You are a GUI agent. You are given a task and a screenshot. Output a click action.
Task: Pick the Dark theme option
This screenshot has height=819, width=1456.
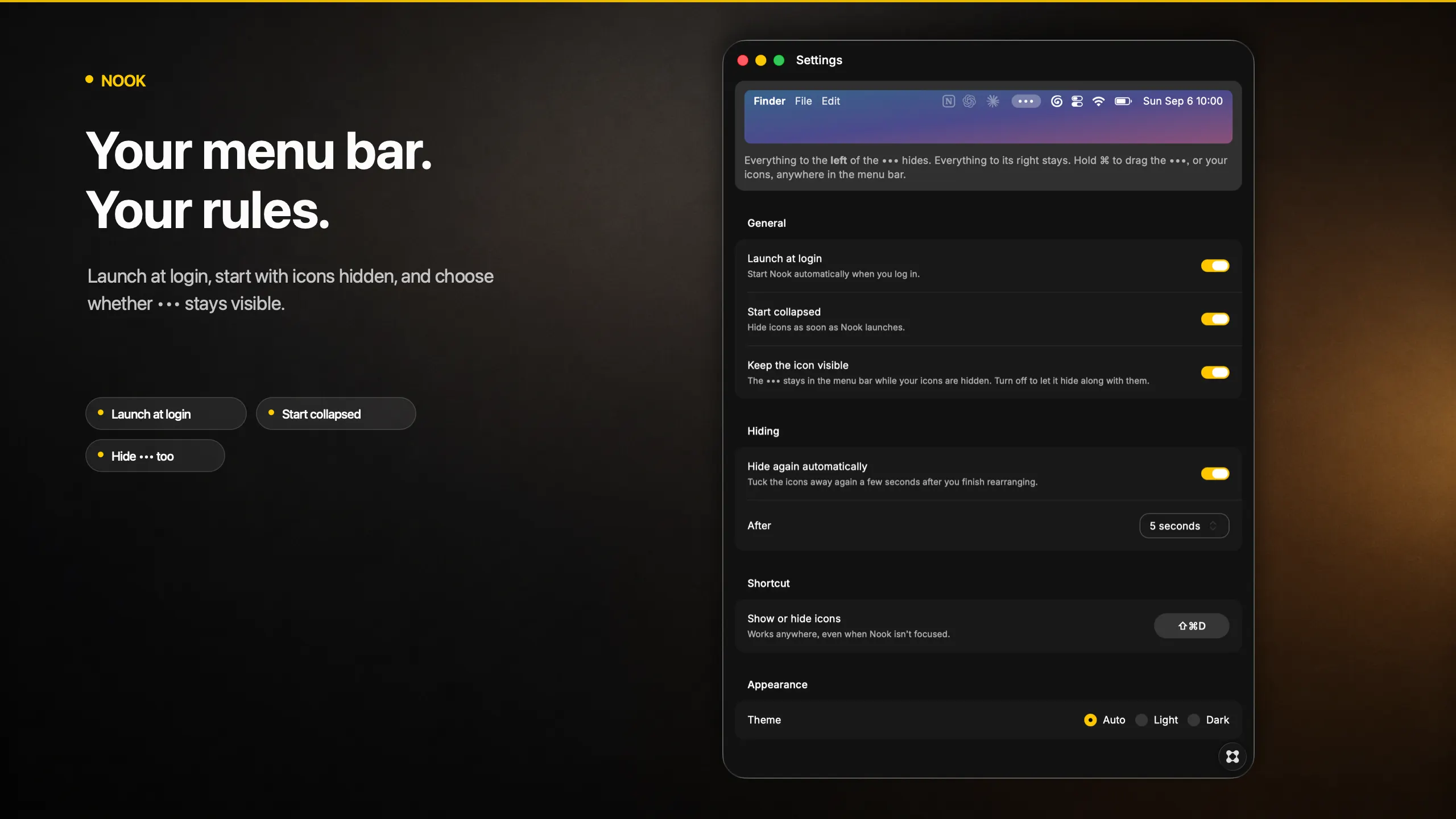point(1194,720)
